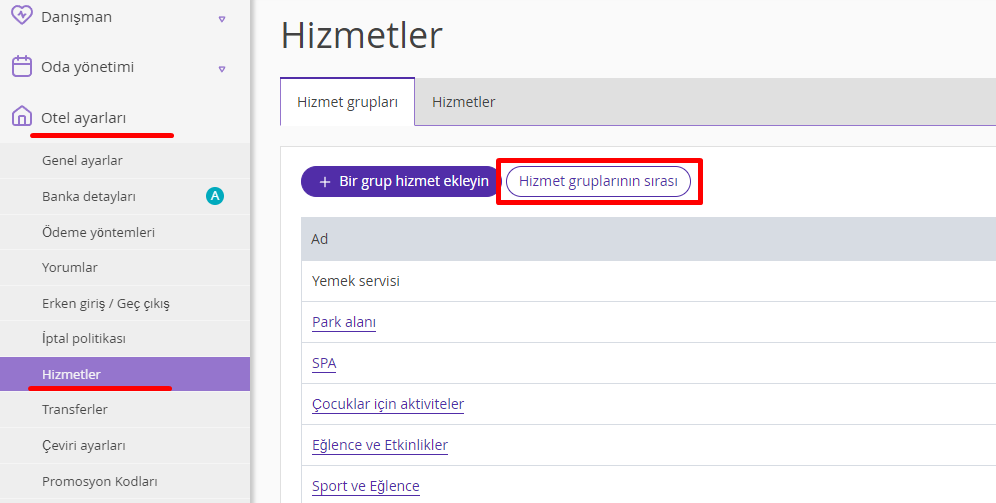
Task: Open Genel ayarlar in the sidebar
Action: coord(124,161)
